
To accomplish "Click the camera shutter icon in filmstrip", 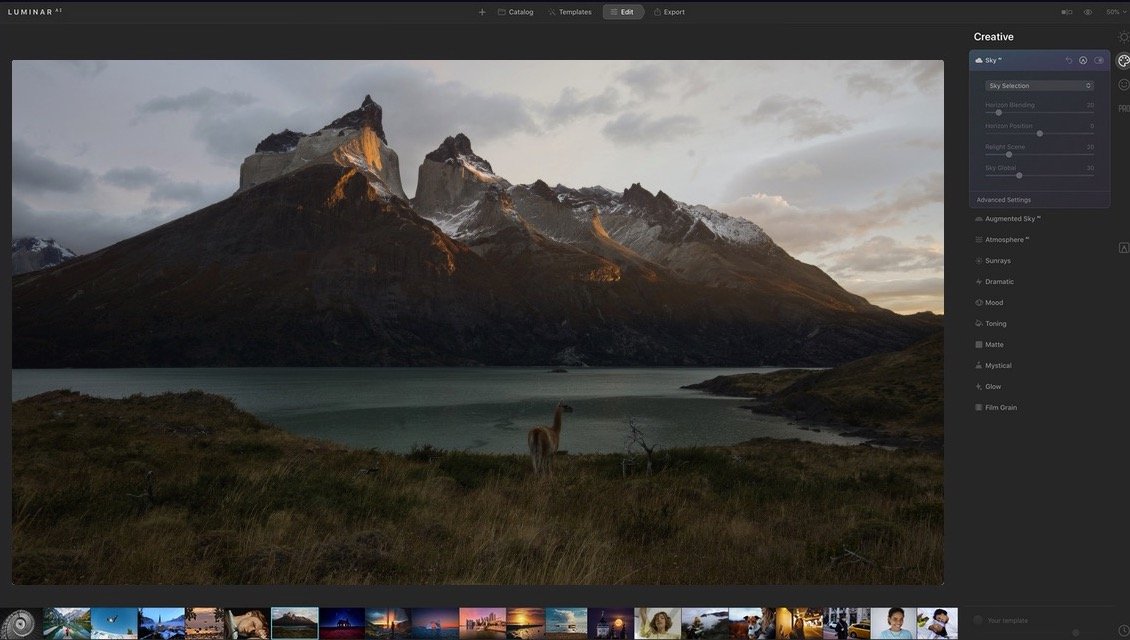I will [20, 623].
